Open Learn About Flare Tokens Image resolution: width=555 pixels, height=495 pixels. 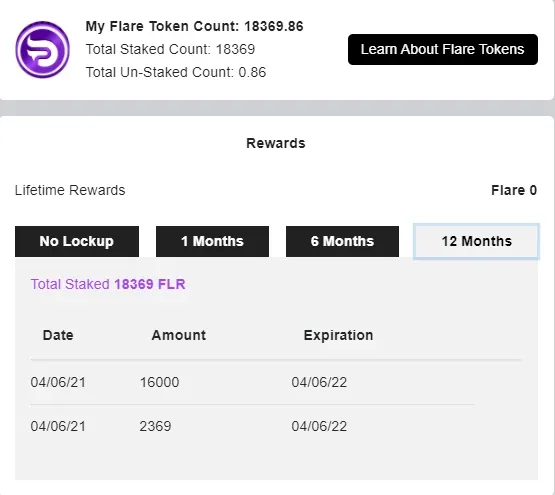[x=443, y=50]
